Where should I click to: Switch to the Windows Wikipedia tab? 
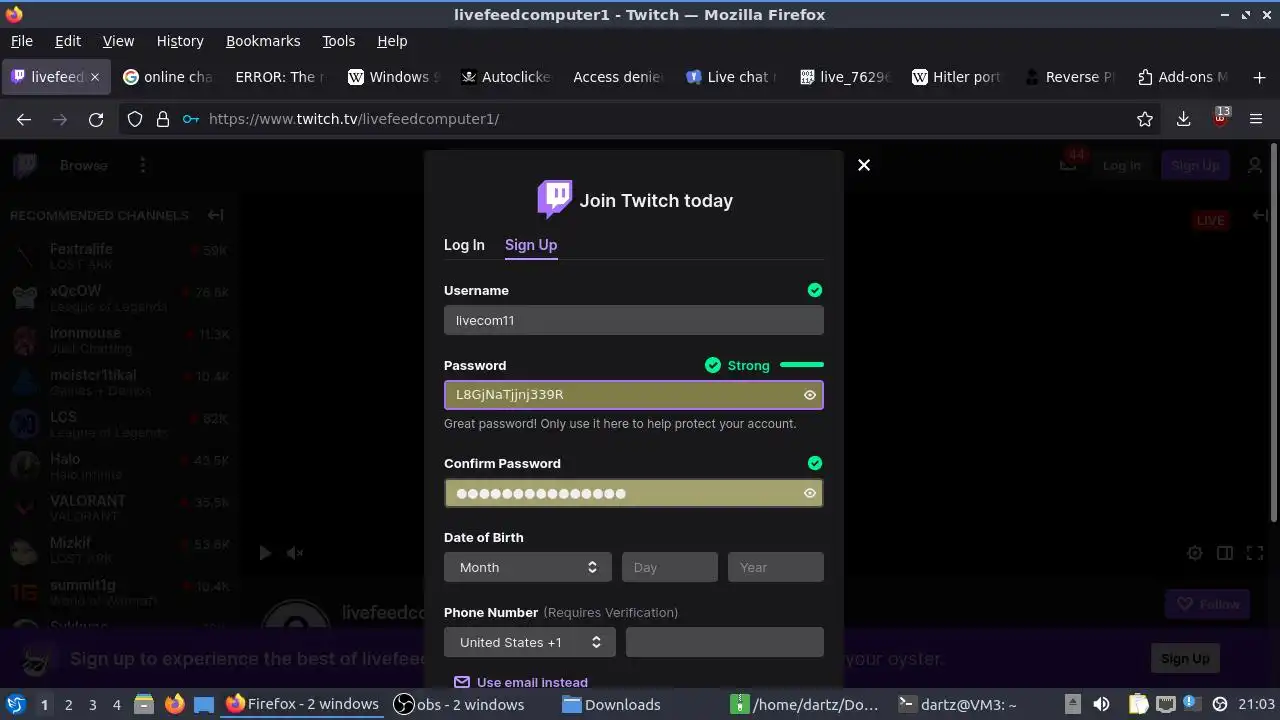[x=393, y=77]
